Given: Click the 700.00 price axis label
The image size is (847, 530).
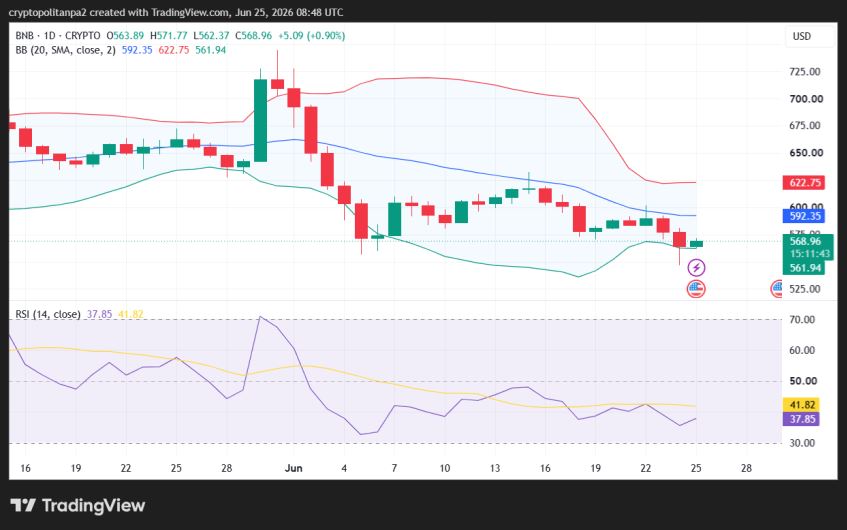Looking at the screenshot, I should coord(806,99).
